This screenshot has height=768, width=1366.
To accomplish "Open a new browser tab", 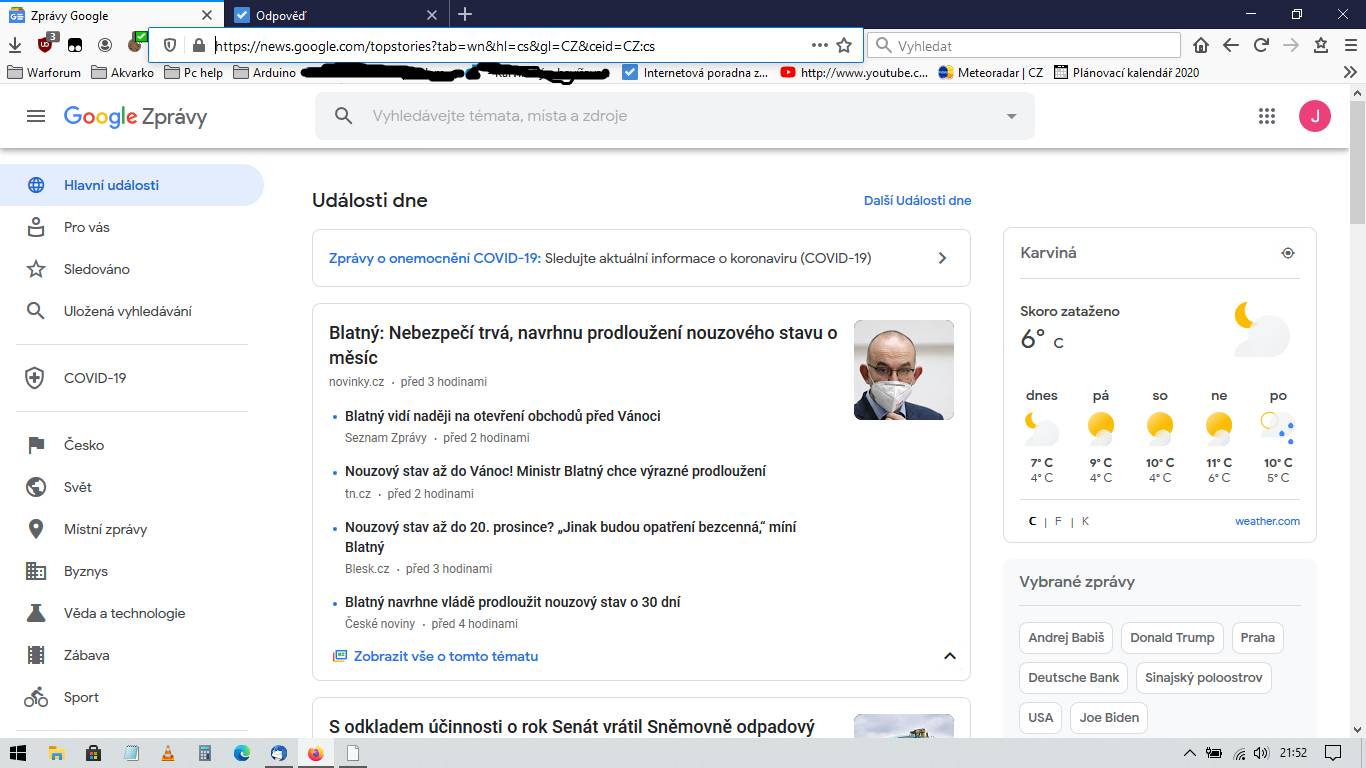I will pos(465,14).
